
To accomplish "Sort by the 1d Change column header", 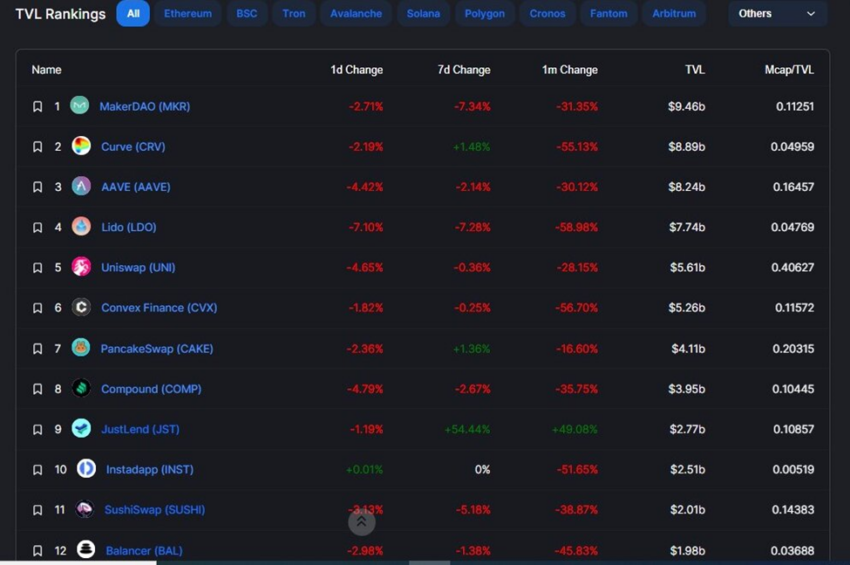I will (x=357, y=69).
